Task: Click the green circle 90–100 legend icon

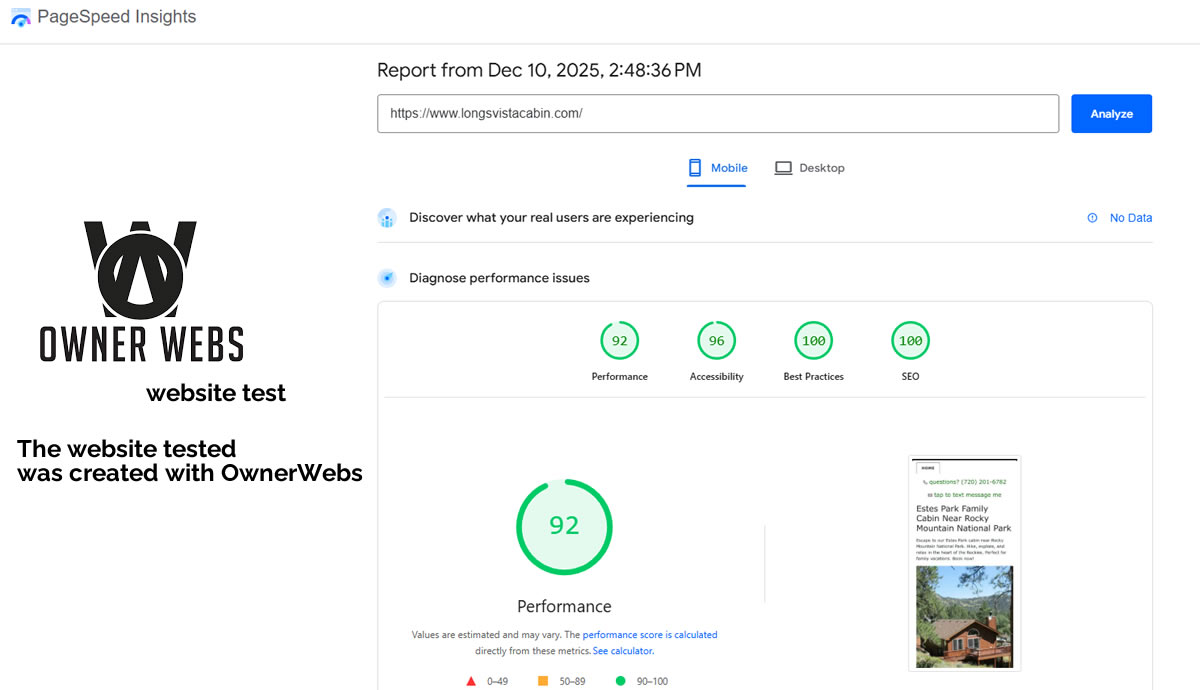Action: pos(620,681)
